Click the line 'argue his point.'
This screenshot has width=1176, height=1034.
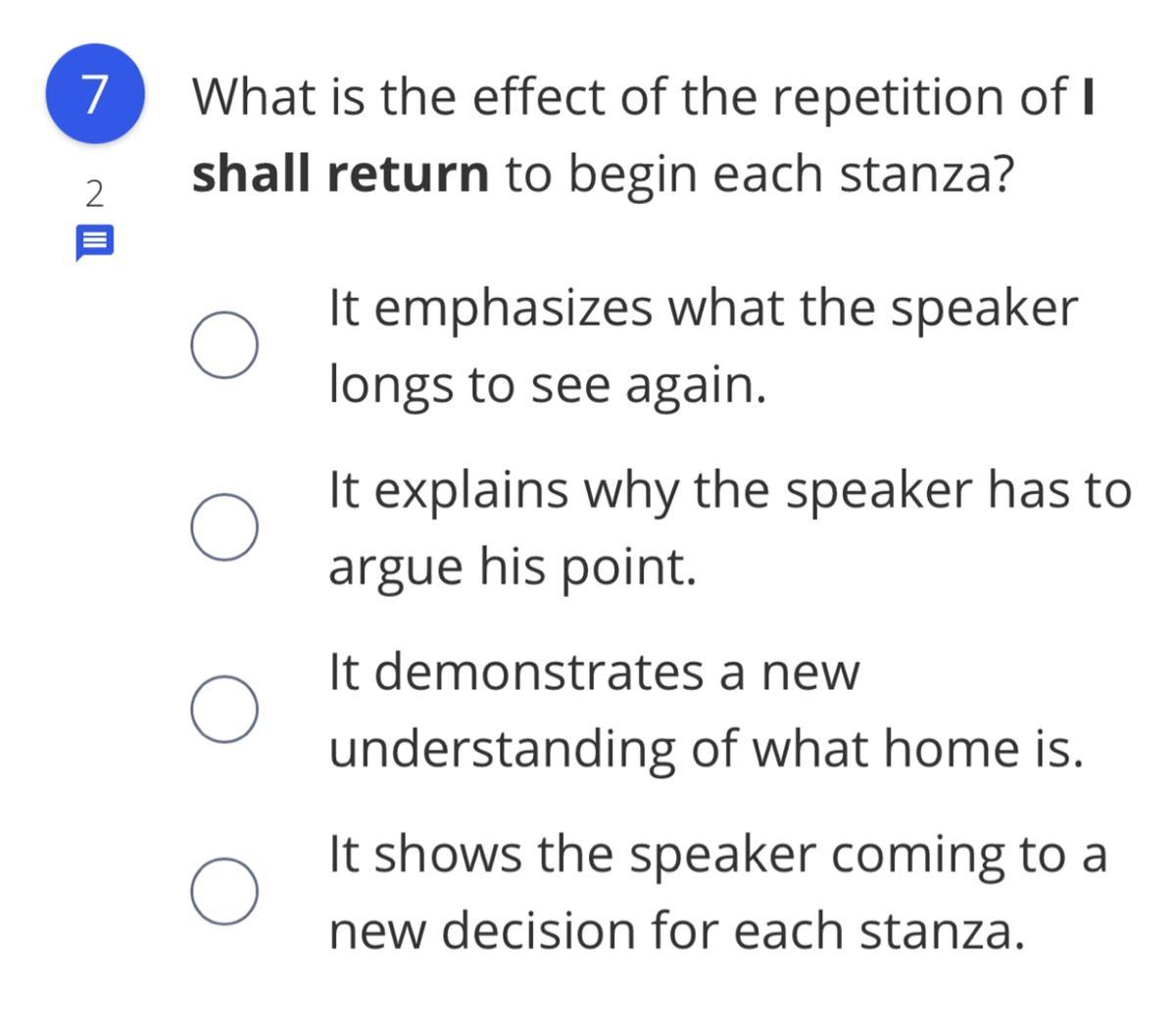[x=512, y=566]
